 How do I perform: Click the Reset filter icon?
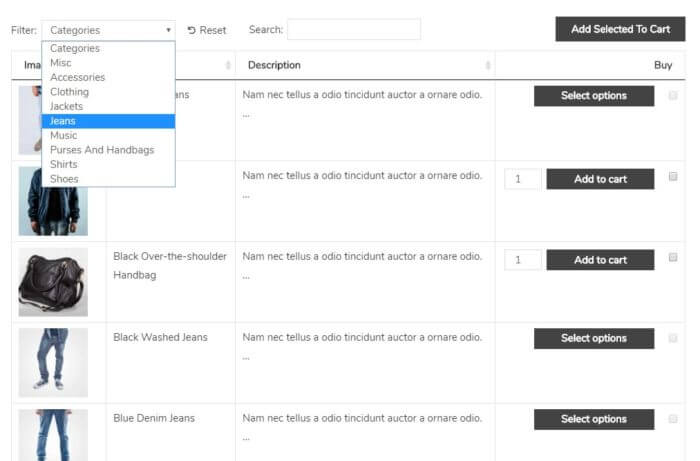click(x=192, y=30)
